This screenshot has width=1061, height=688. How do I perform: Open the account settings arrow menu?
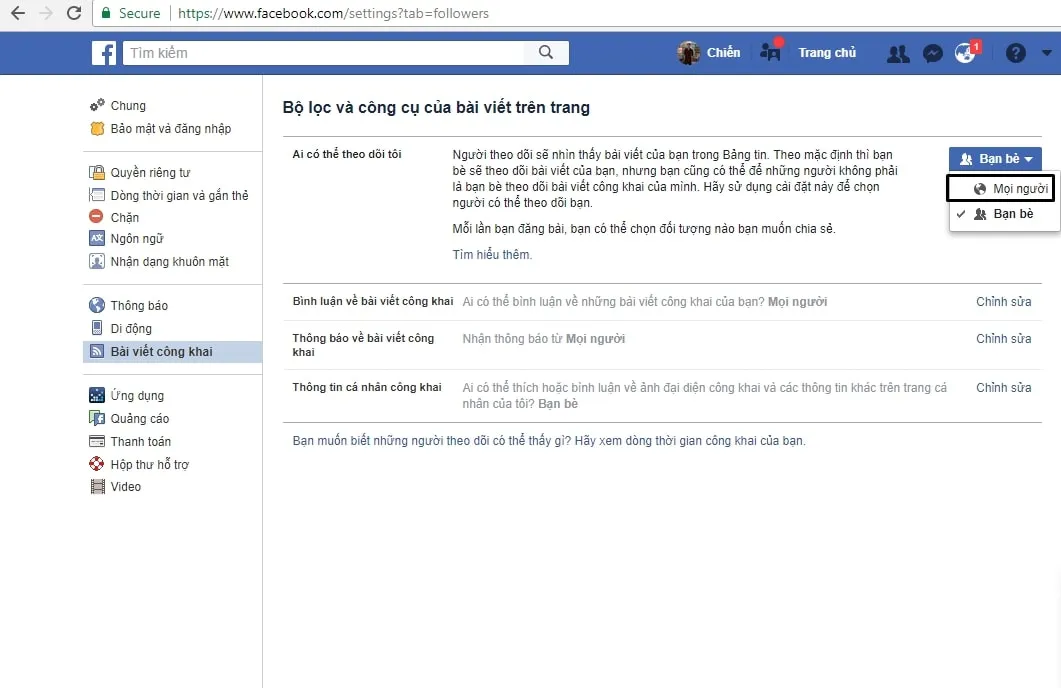coord(1047,53)
